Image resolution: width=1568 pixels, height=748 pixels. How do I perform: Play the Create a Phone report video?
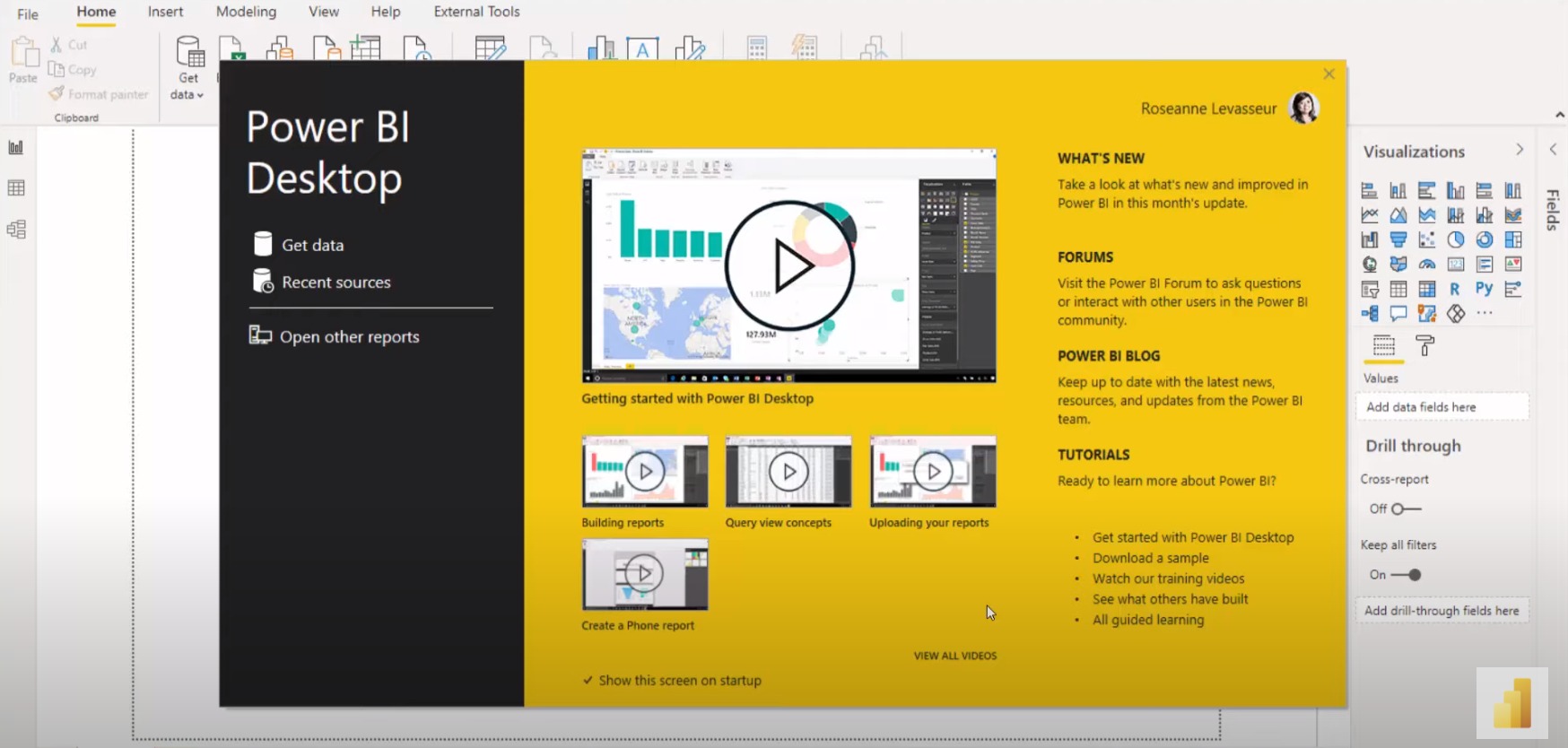point(644,574)
